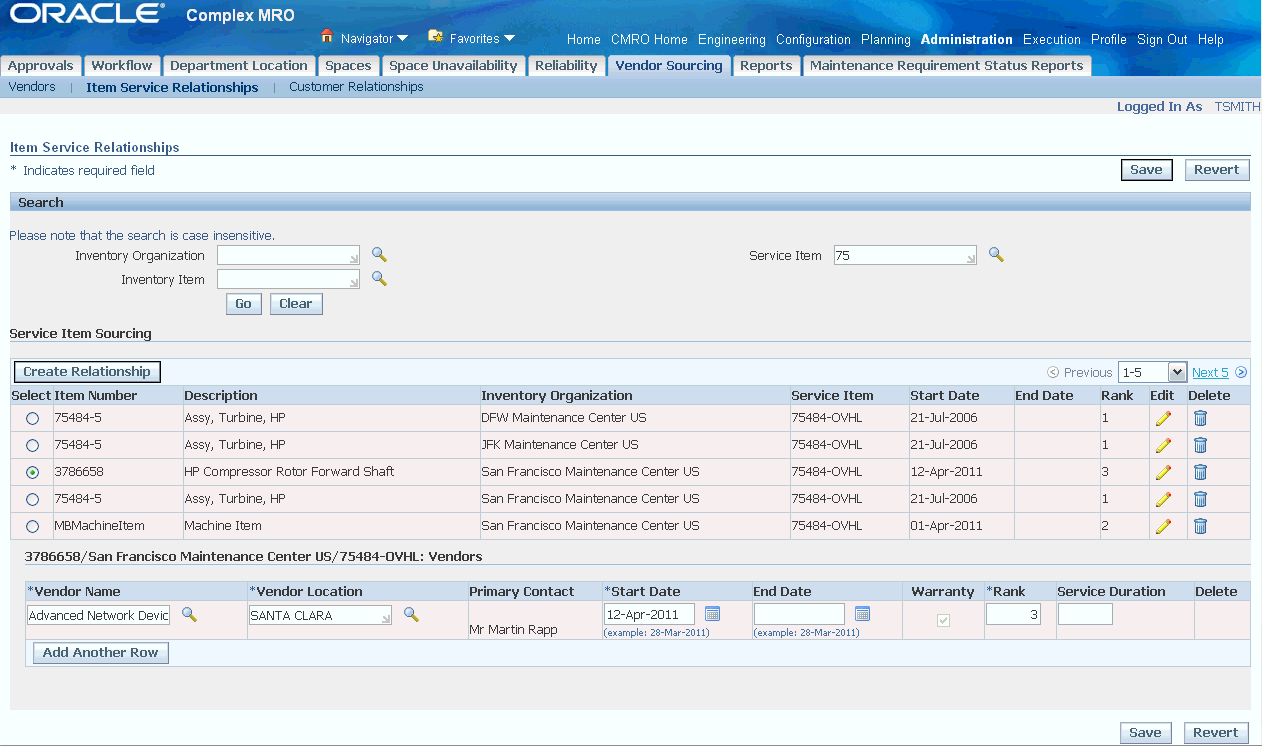Click the Previous page arrow icon
This screenshot has height=746, width=1262.
[x=1053, y=372]
